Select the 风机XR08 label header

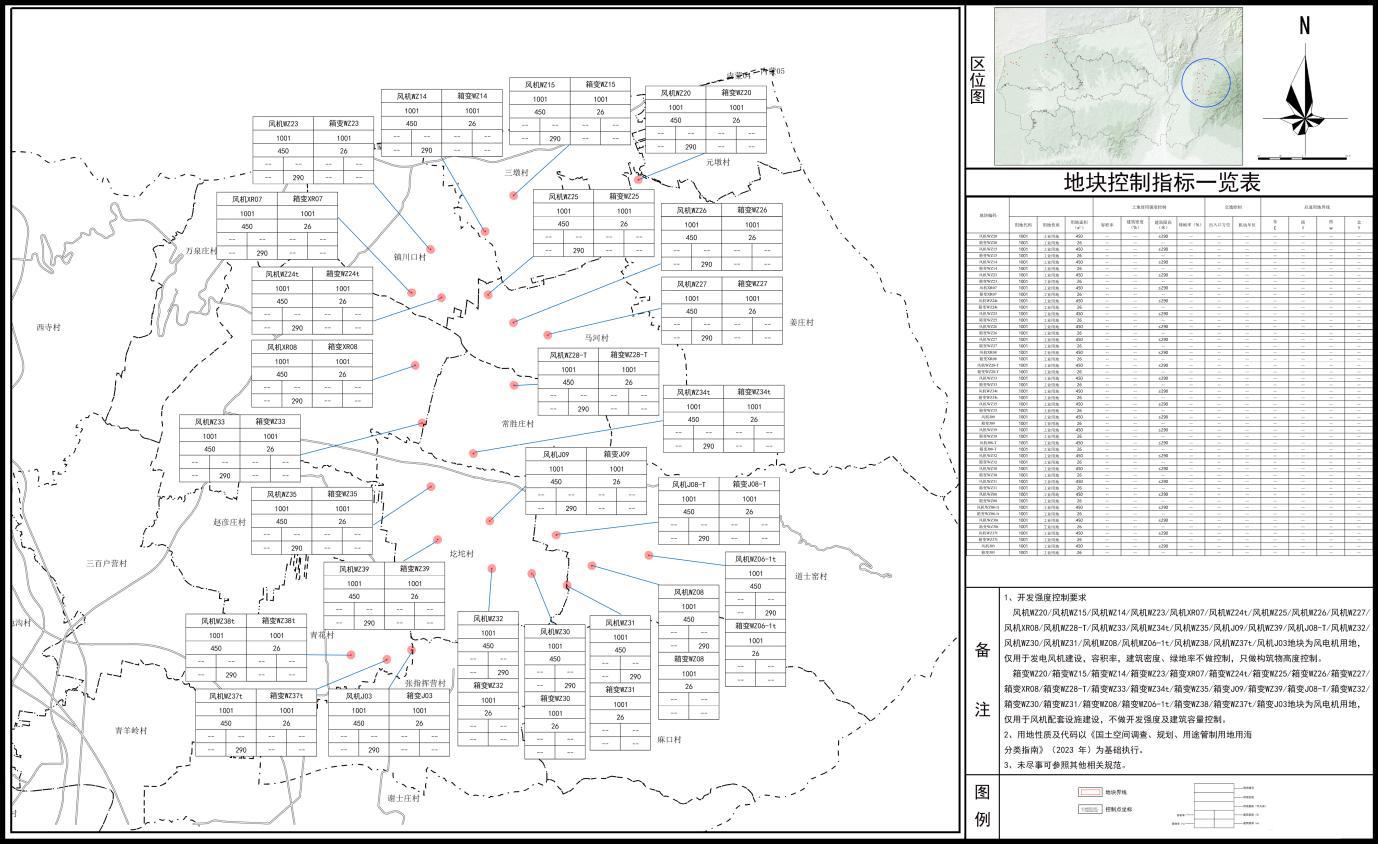(x=281, y=347)
